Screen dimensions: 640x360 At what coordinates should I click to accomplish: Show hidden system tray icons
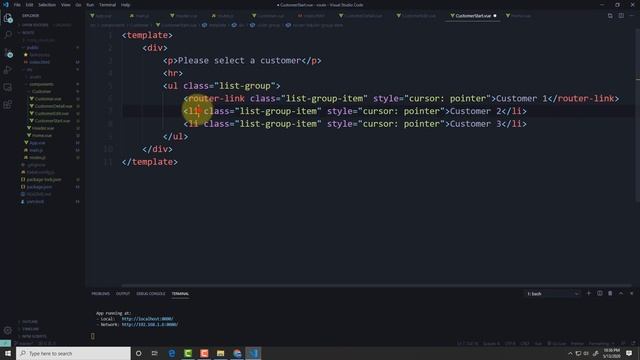pyautogui.click(x=570, y=353)
